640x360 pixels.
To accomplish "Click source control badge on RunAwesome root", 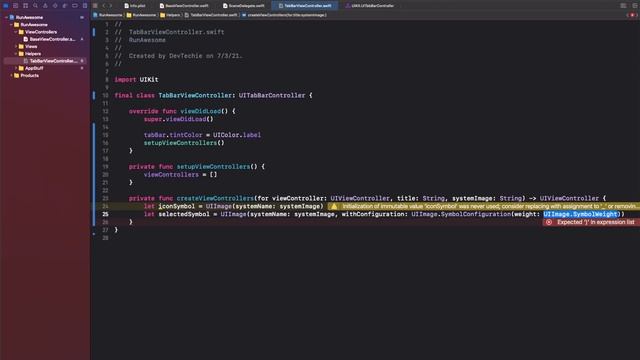I will click(x=82, y=18).
